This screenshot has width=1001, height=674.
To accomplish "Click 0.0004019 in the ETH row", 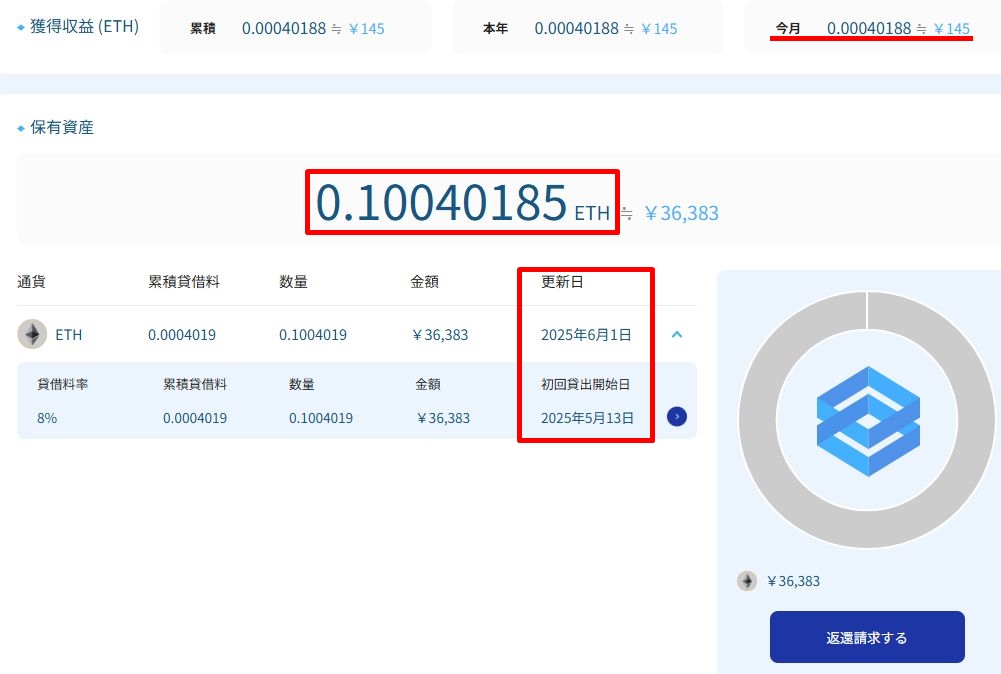I will coord(182,334).
